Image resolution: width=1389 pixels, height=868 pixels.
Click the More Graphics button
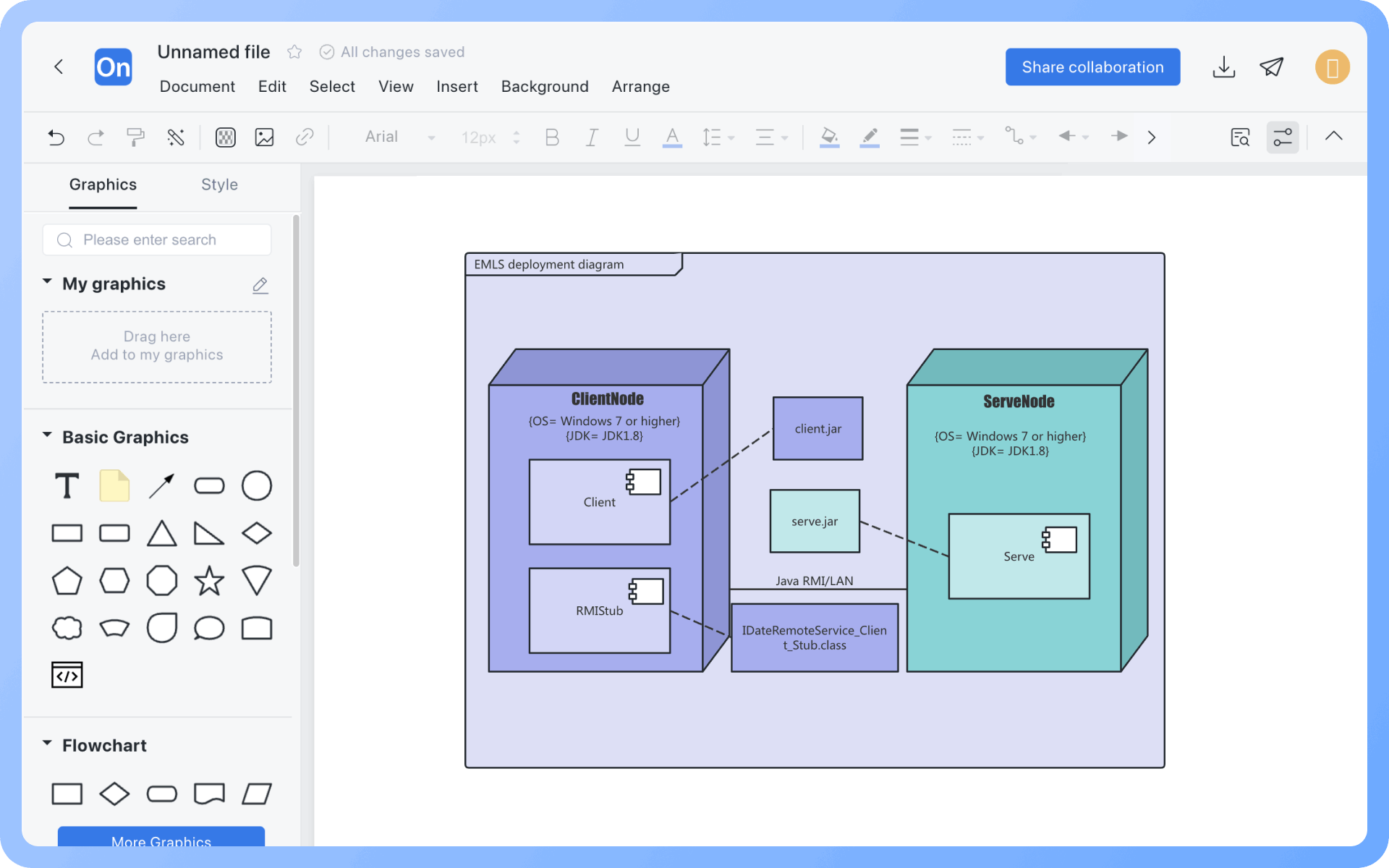(x=161, y=837)
